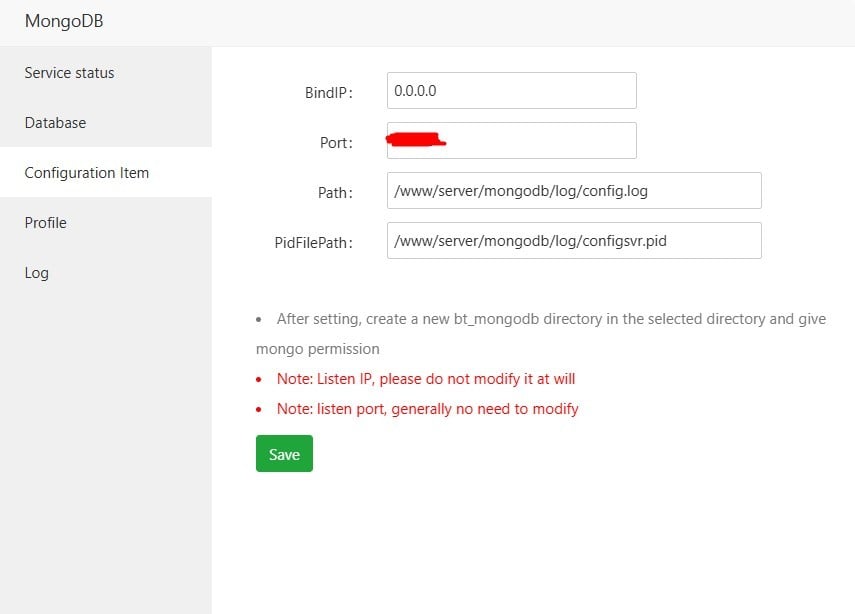Click the PidFilePath label text

(x=313, y=242)
